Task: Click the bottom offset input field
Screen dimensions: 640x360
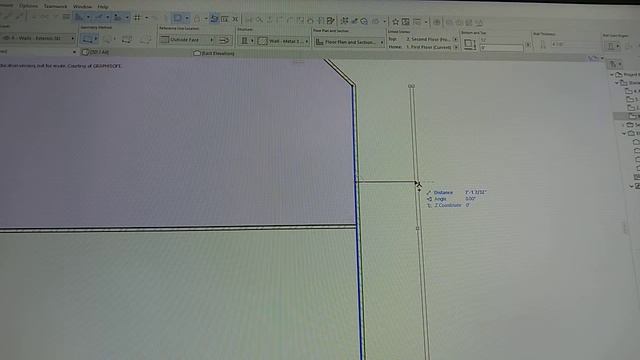Action: click(501, 48)
